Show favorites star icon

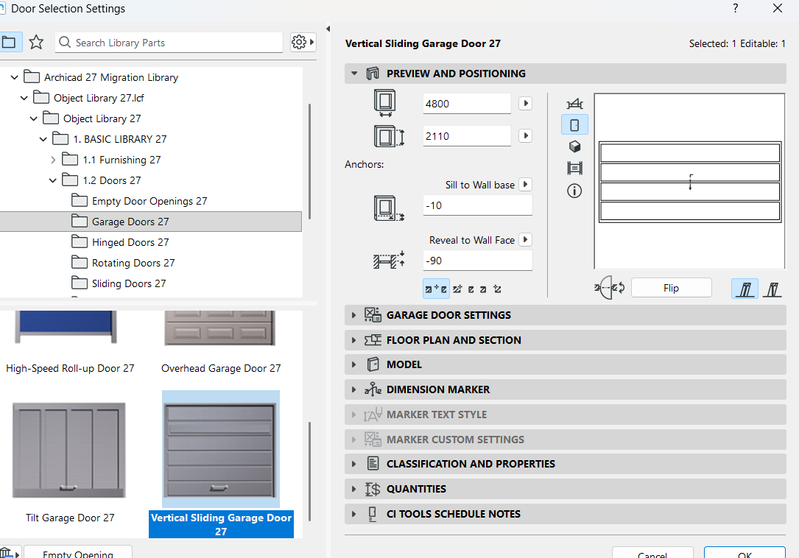[36, 42]
